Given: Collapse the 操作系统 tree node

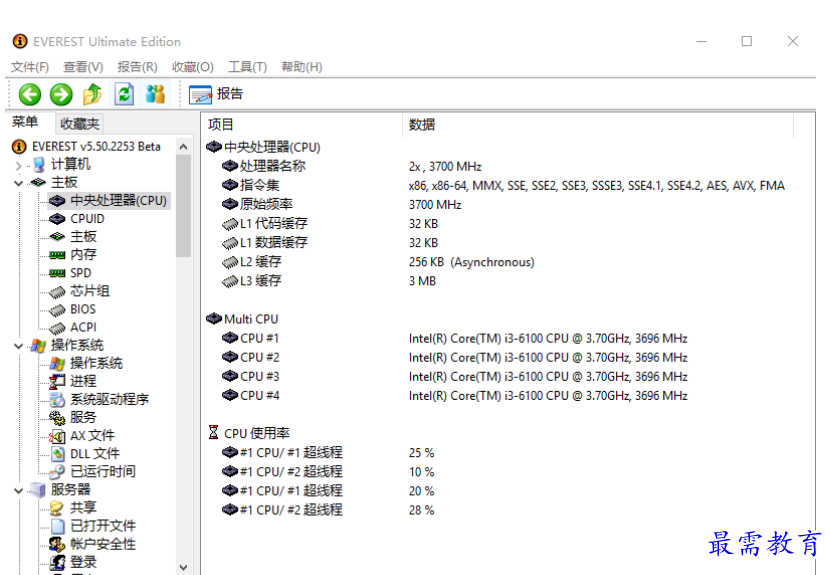Looking at the screenshot, I should pos(19,346).
